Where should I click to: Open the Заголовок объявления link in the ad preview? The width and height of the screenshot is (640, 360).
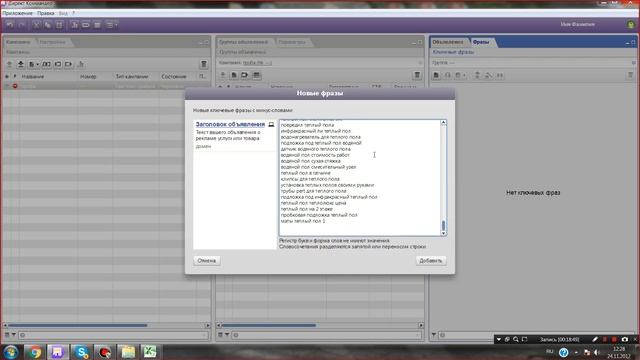tap(230, 124)
